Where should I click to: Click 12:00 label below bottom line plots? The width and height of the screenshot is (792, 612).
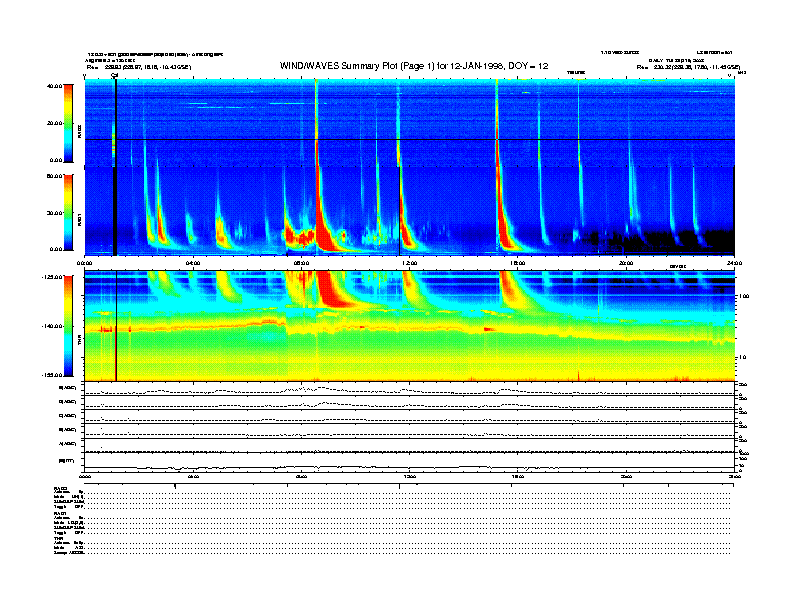409,476
